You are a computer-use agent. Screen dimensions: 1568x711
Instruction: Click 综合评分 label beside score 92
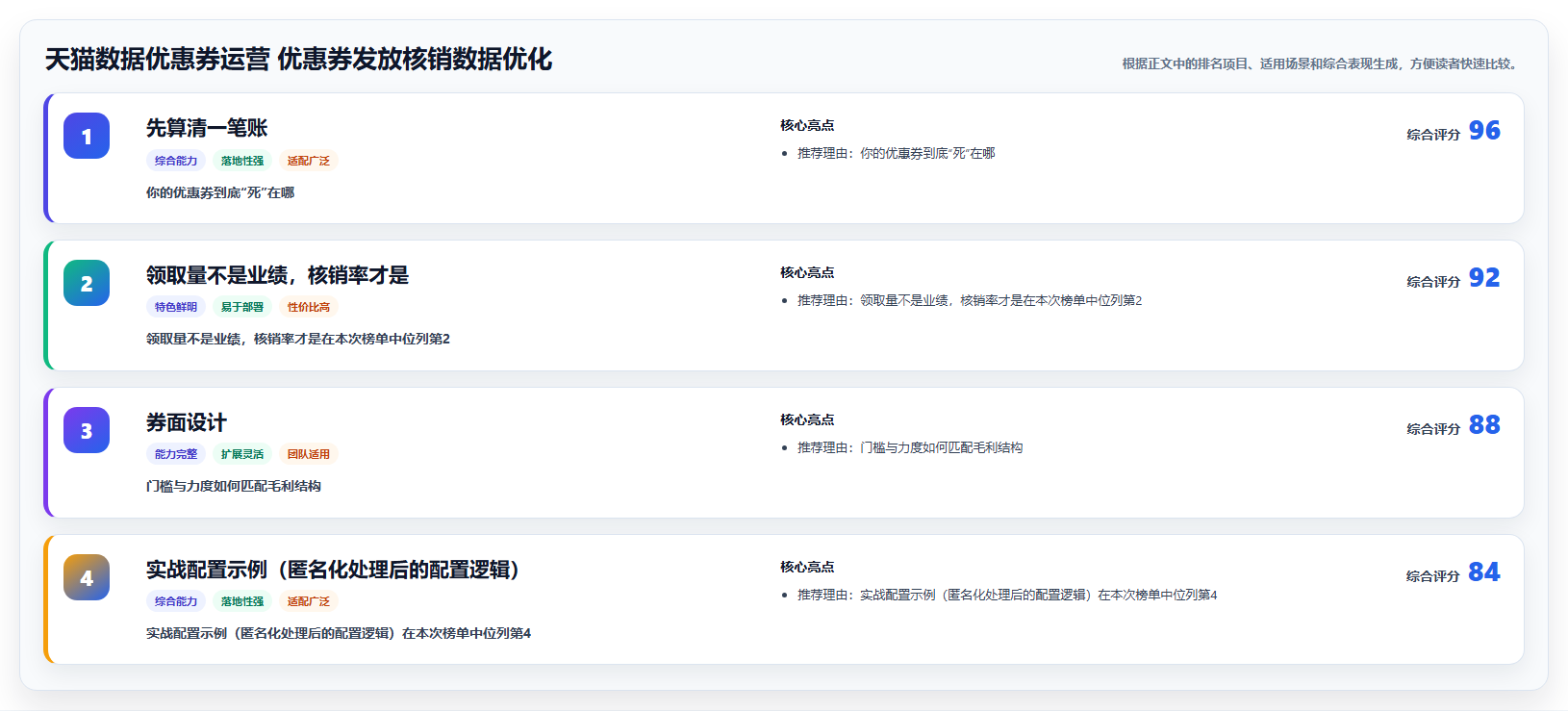[x=1433, y=282]
